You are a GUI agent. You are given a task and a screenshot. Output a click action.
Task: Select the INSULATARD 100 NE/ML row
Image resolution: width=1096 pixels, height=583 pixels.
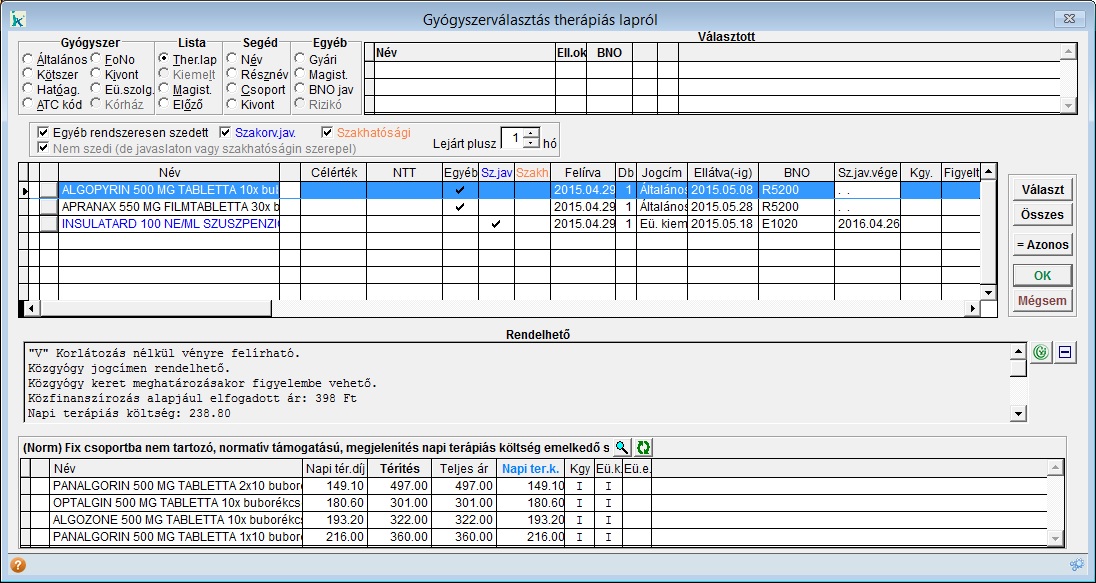point(168,224)
